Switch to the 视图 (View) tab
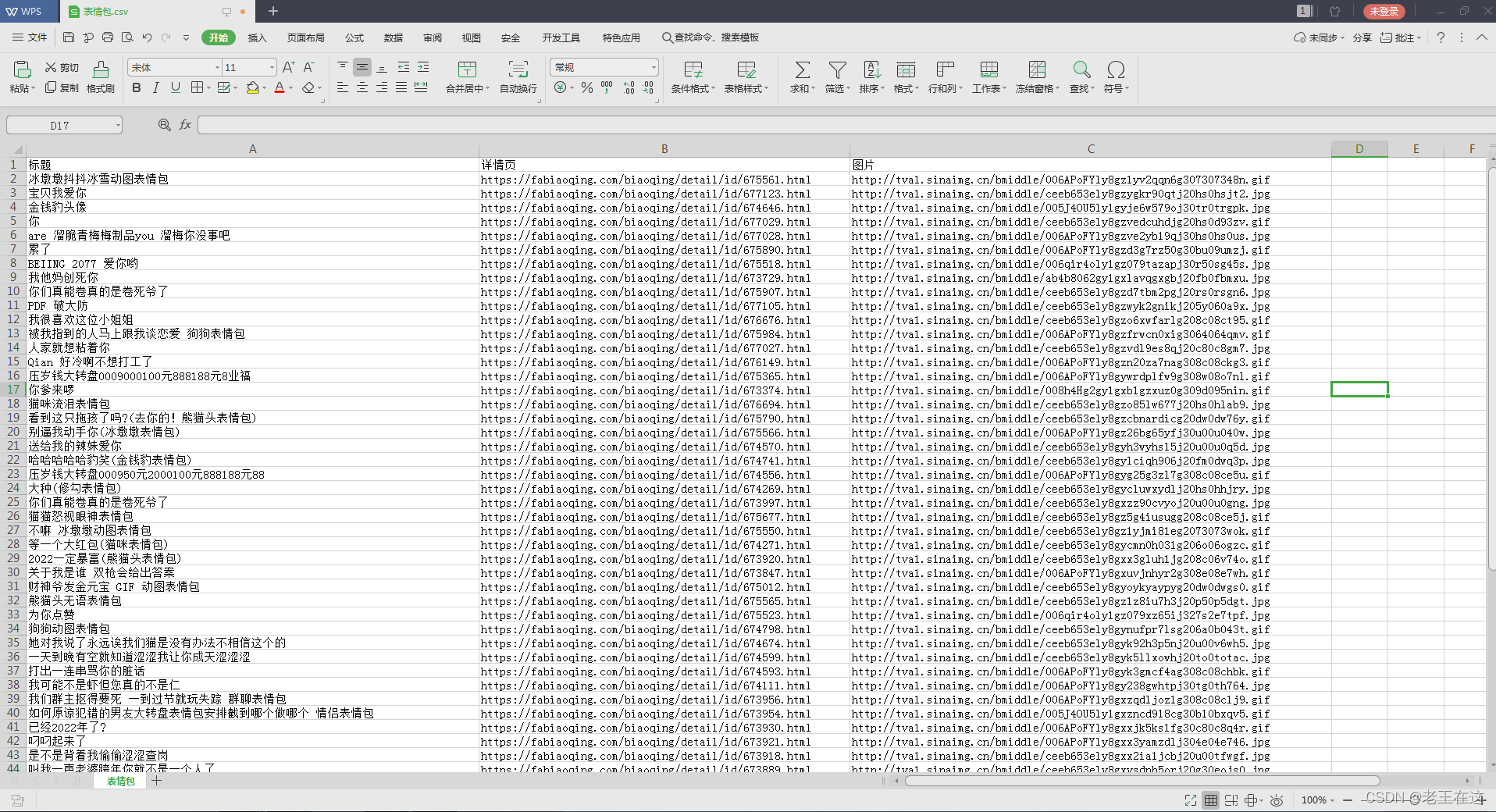The height and width of the screenshot is (812, 1496). [472, 37]
